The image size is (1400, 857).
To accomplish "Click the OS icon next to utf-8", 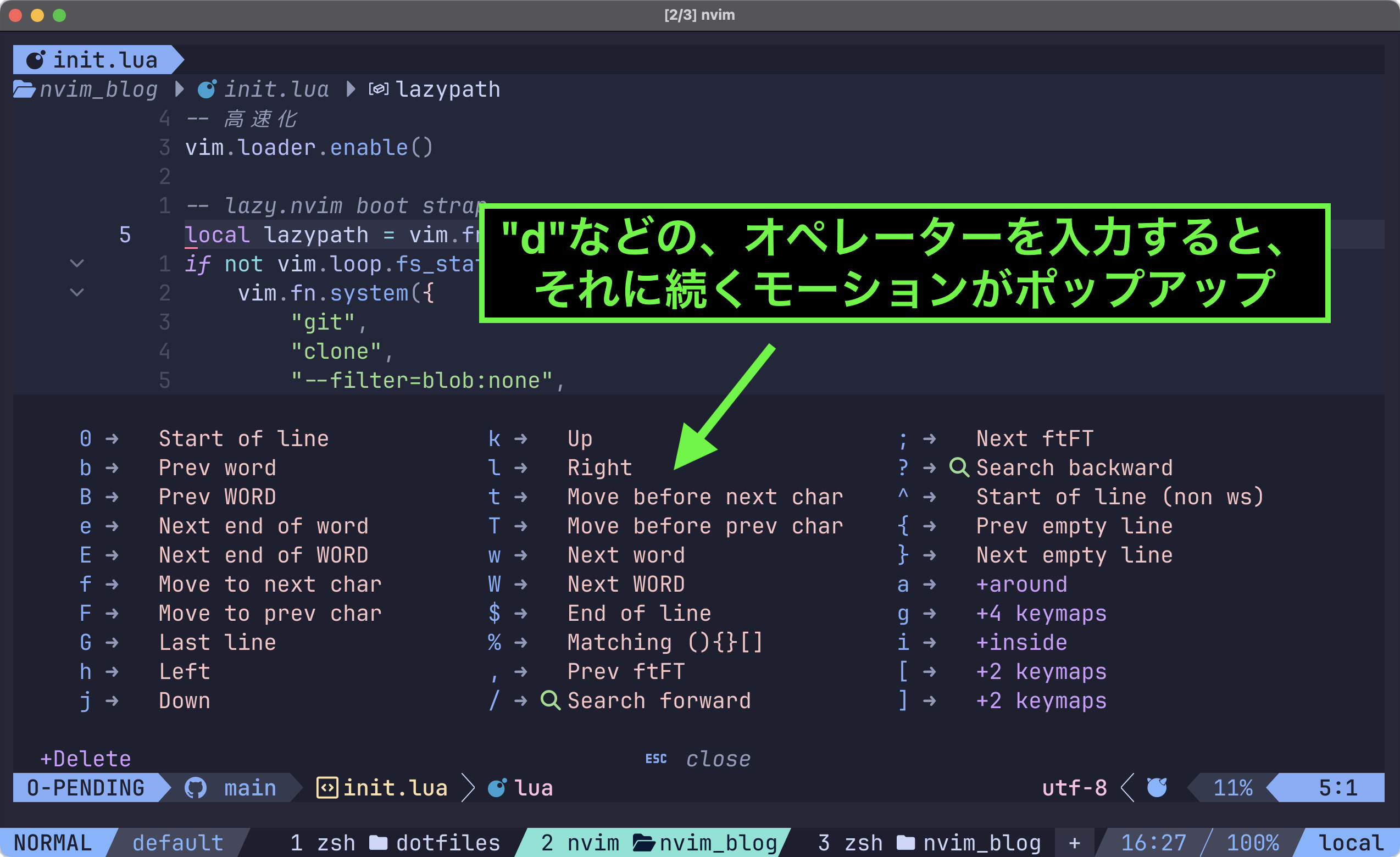I will click(1157, 788).
